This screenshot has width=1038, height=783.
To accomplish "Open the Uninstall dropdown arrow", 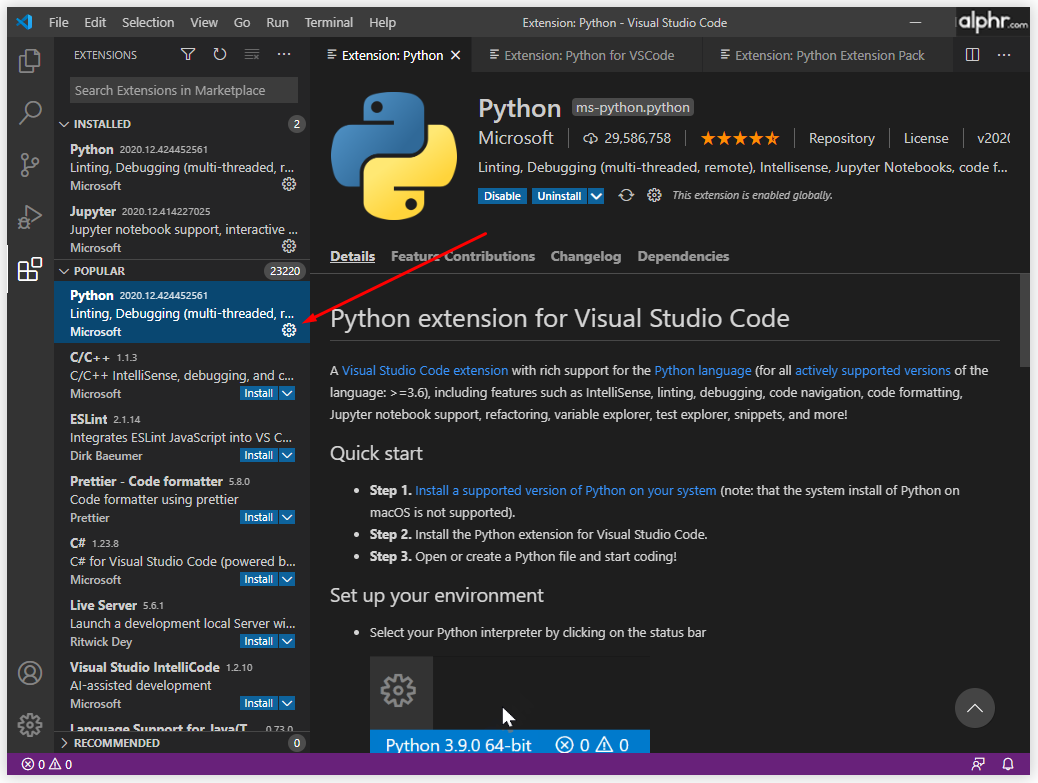I will click(x=596, y=196).
